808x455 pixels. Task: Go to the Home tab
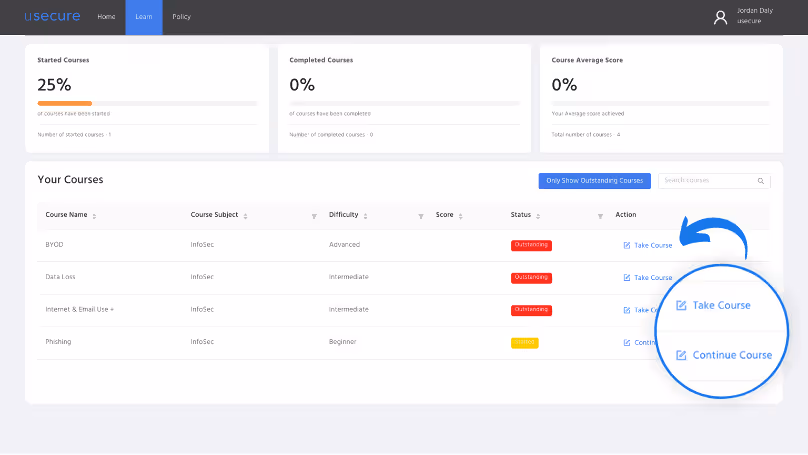click(x=106, y=17)
